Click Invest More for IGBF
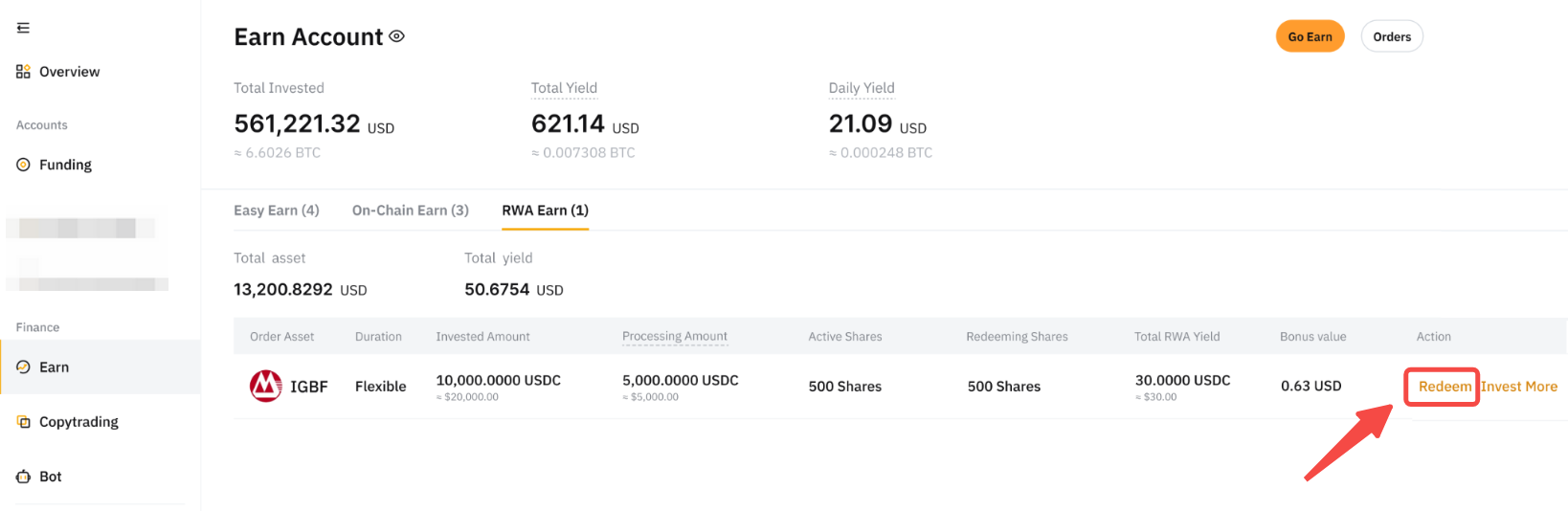The width and height of the screenshot is (1568, 511). click(x=1519, y=387)
